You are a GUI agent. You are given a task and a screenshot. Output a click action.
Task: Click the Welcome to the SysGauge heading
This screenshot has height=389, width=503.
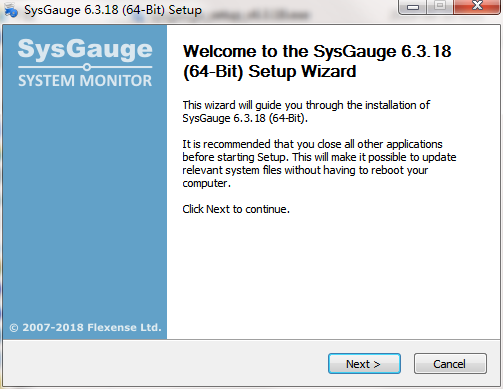tap(317, 61)
